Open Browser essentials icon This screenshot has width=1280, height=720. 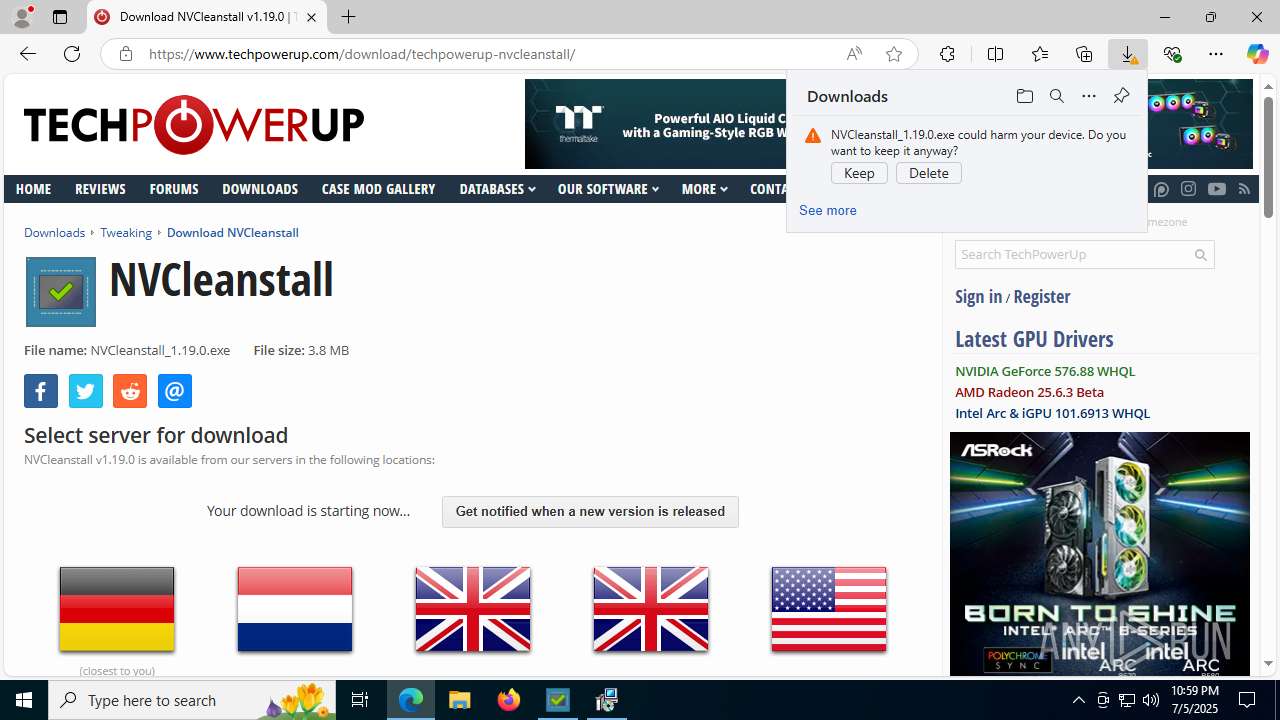click(1172, 54)
